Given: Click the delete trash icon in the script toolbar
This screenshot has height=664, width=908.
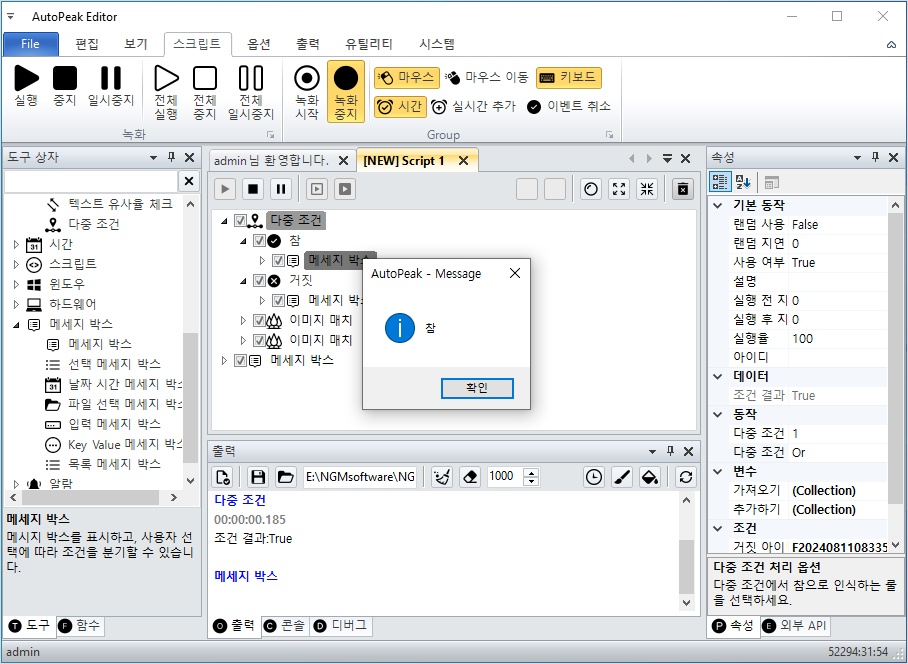Looking at the screenshot, I should pyautogui.click(x=683, y=189).
